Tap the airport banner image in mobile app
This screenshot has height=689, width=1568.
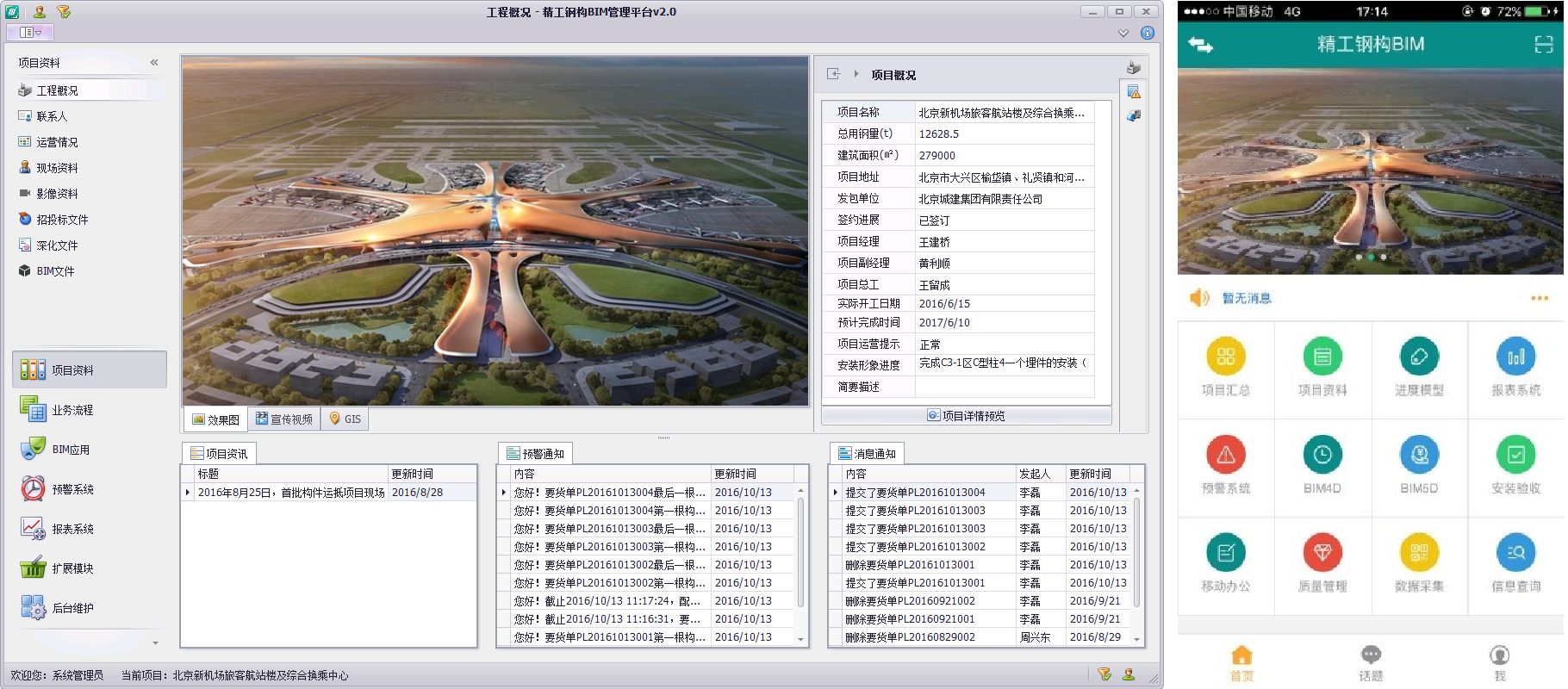coord(1371,171)
